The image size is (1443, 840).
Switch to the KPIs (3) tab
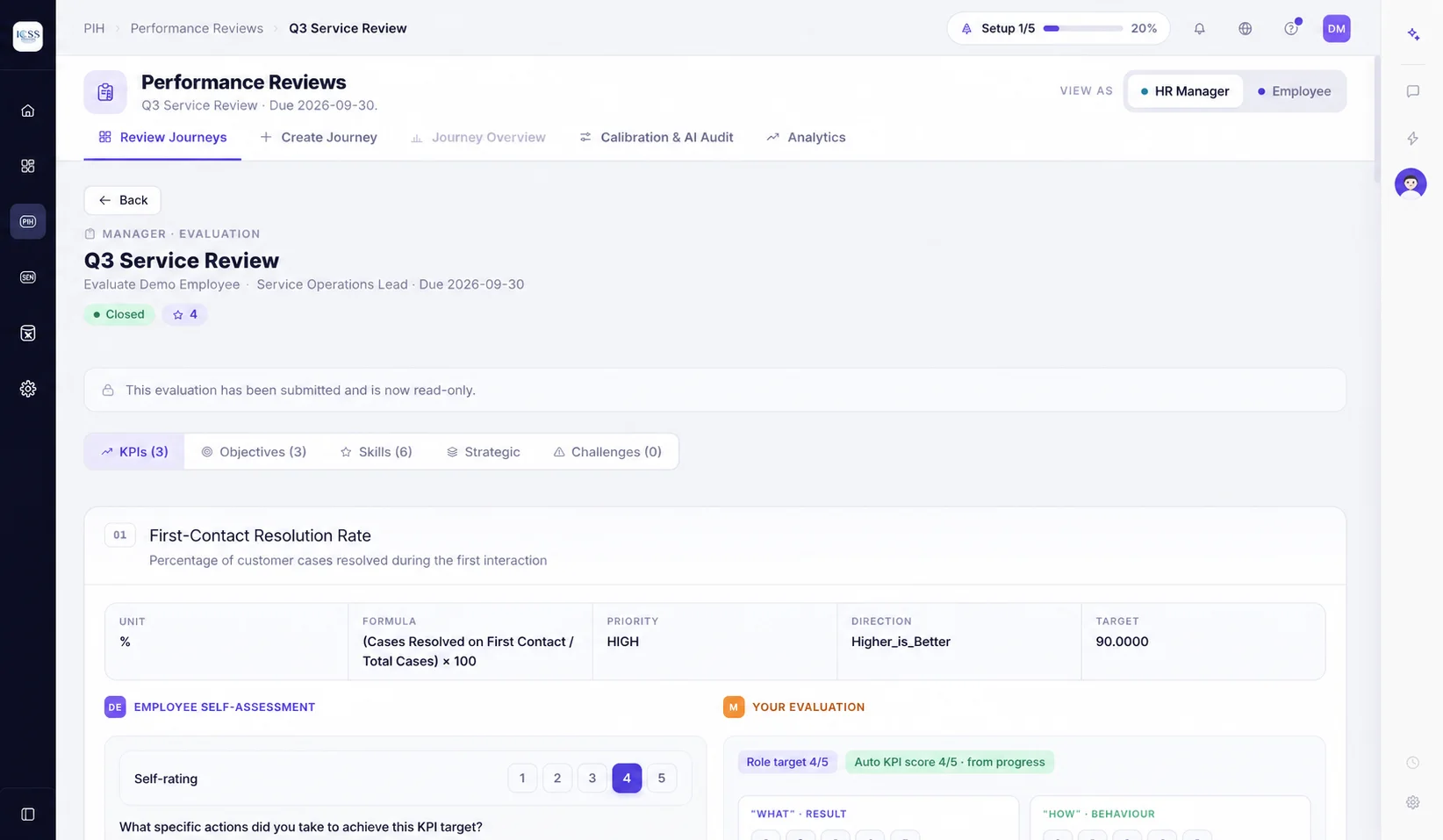(x=134, y=451)
